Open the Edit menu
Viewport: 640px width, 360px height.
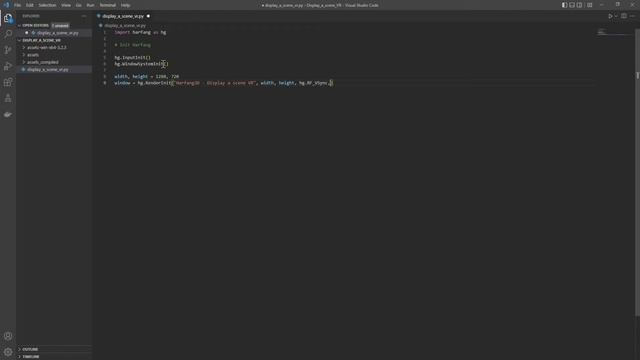[x=30, y=5]
